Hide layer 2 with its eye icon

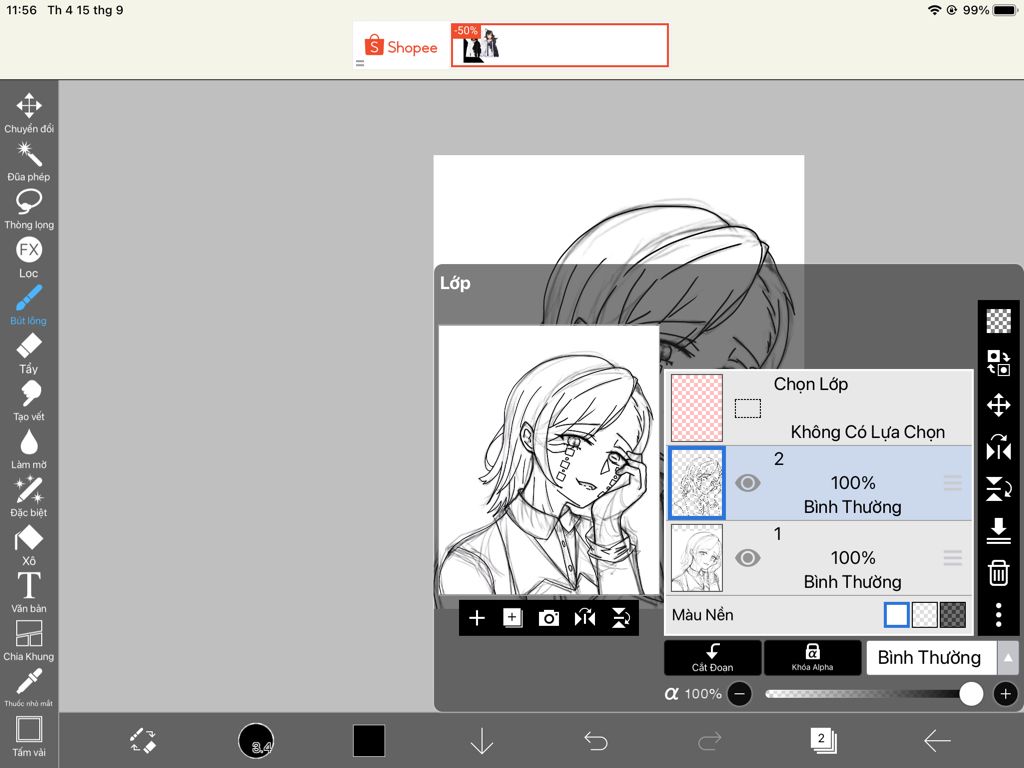(x=747, y=483)
